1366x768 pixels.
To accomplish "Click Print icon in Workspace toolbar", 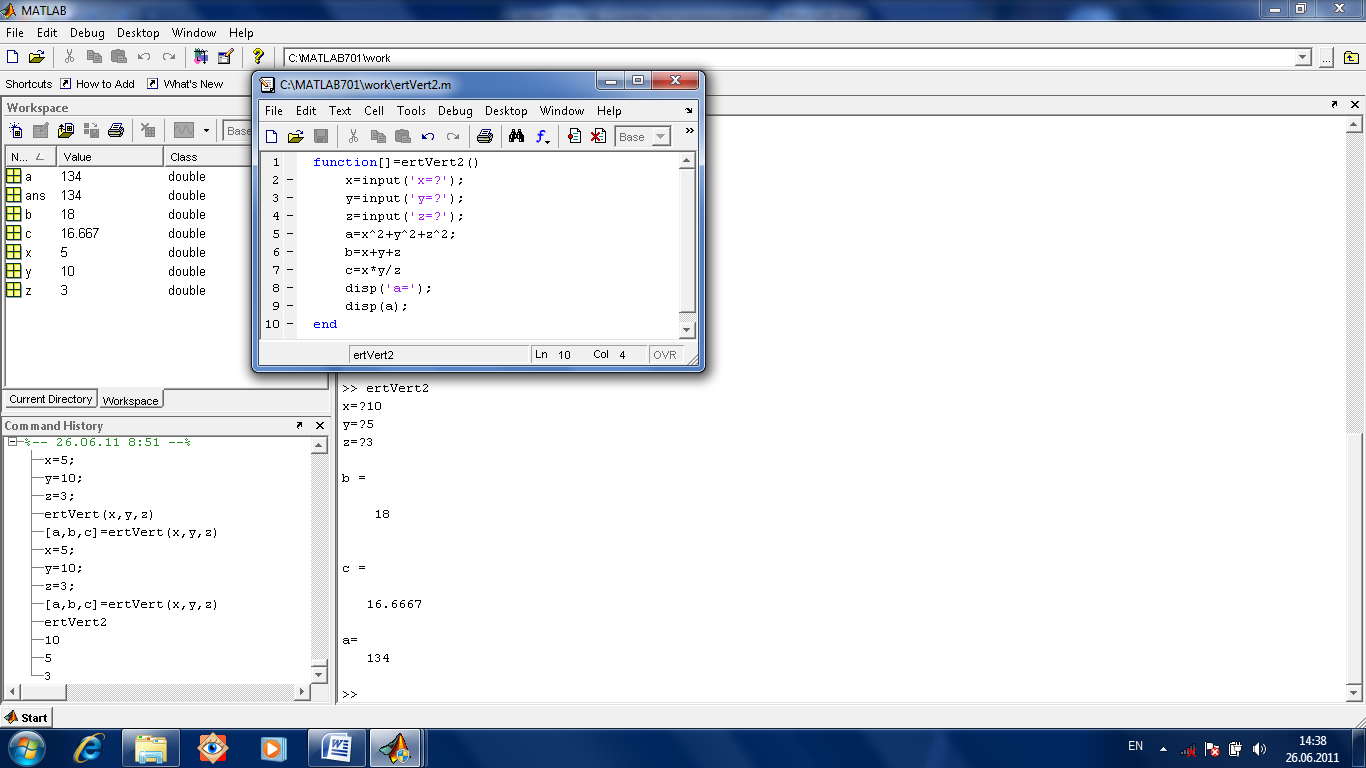I will [116, 130].
